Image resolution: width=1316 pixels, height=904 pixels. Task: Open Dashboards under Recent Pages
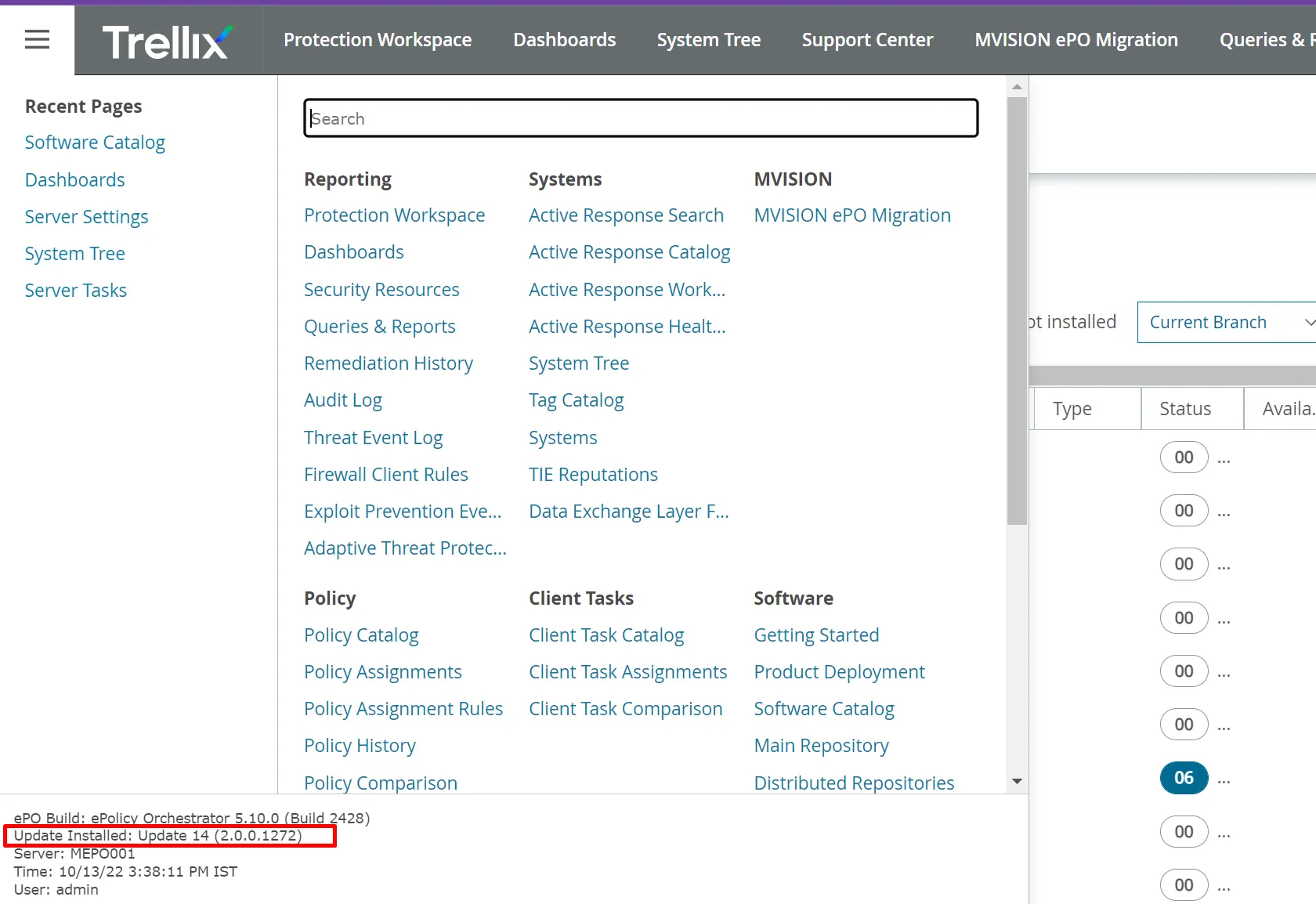click(74, 180)
